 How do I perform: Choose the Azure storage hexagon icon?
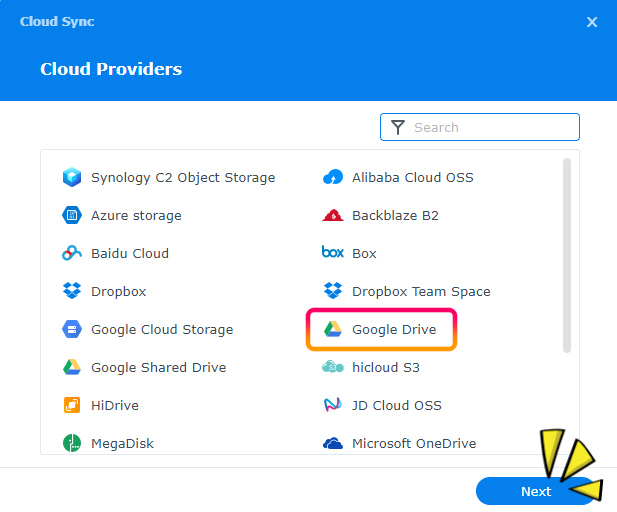(x=72, y=215)
